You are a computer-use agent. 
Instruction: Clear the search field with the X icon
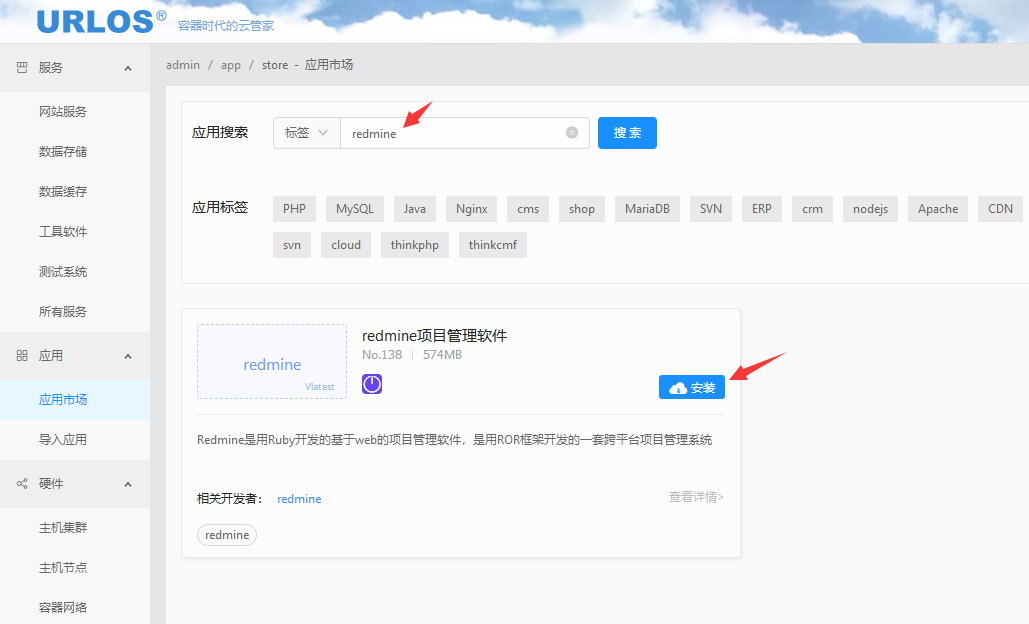[572, 133]
